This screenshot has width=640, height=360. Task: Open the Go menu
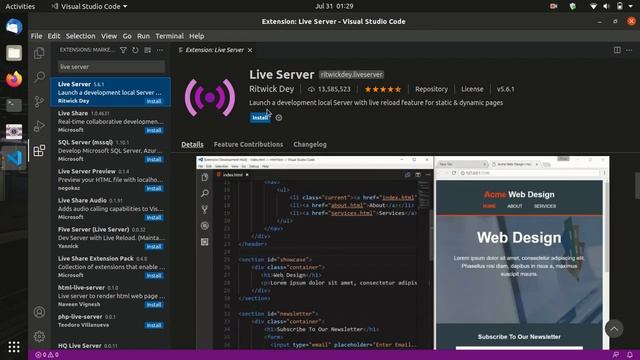click(x=127, y=36)
